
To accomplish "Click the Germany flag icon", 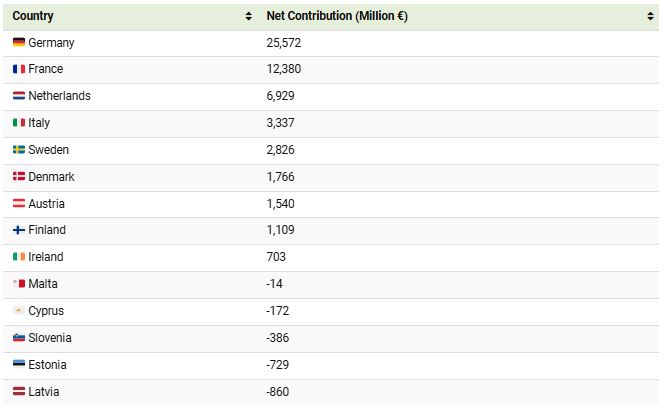I will click(x=19, y=42).
